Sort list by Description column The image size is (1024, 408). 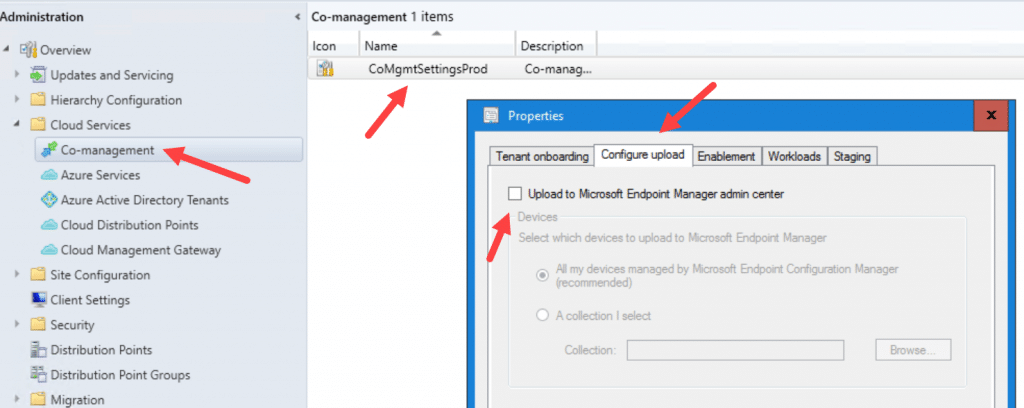[x=556, y=46]
